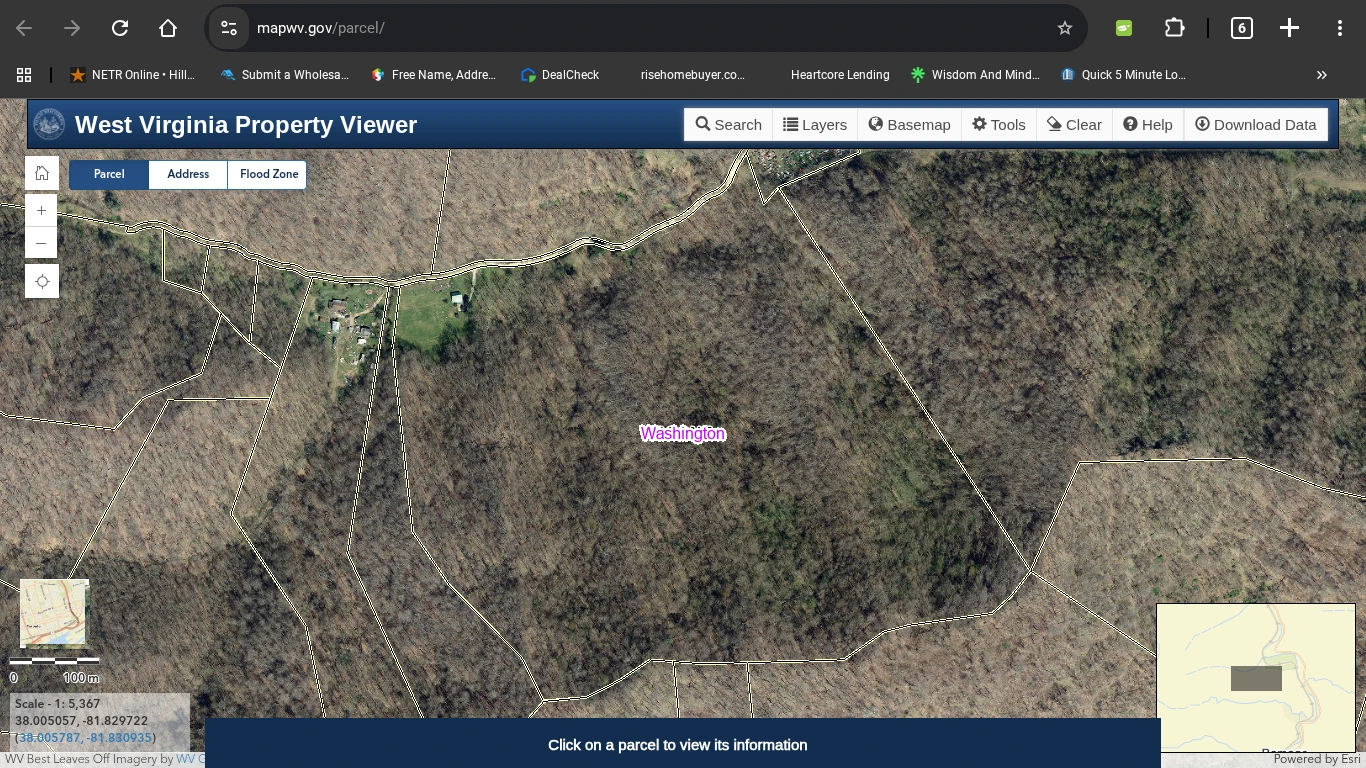Click the home extent icon above zoom controls

click(x=41, y=172)
